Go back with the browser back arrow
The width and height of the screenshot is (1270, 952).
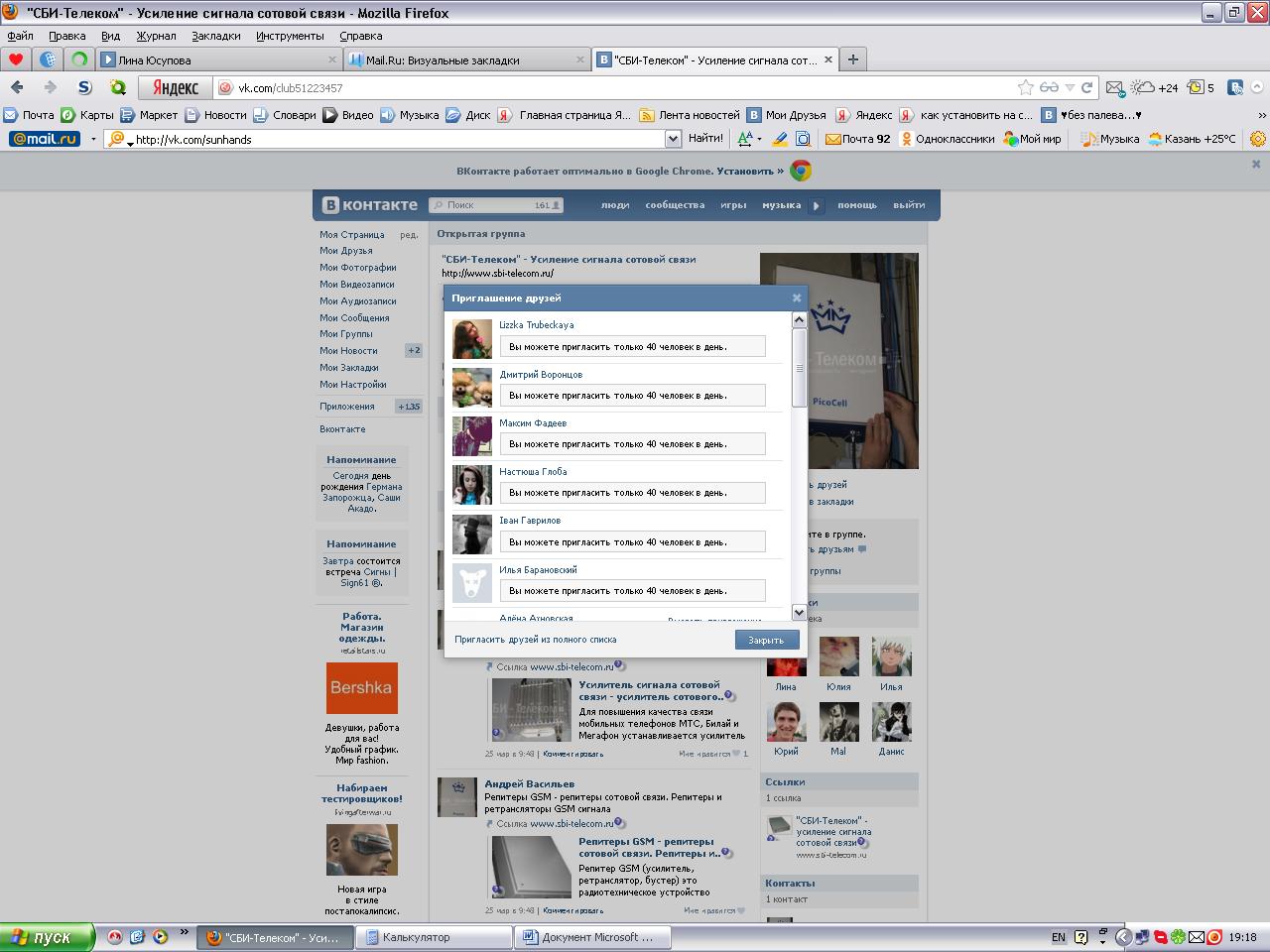pyautogui.click(x=17, y=87)
